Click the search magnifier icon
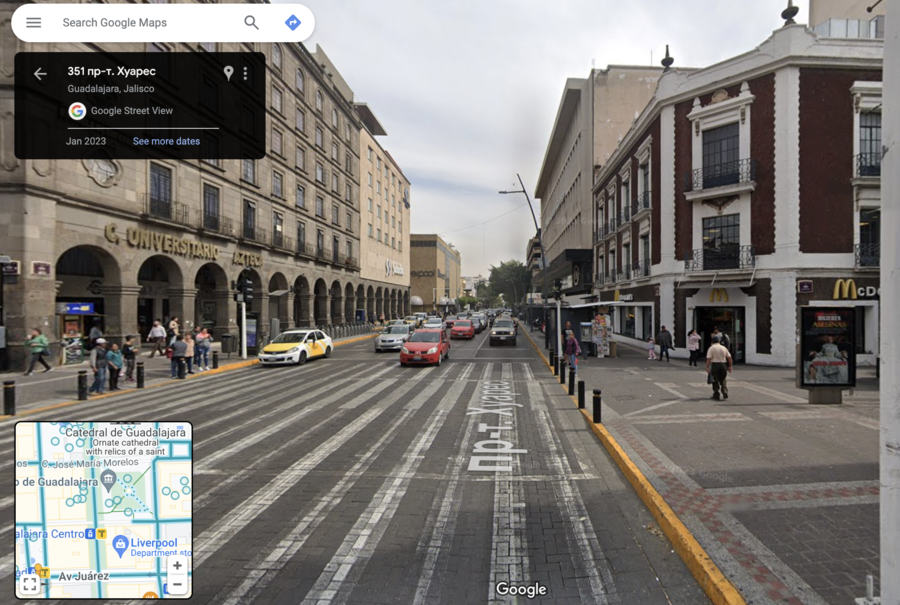Screen dimensions: 900x605 pos(251,22)
